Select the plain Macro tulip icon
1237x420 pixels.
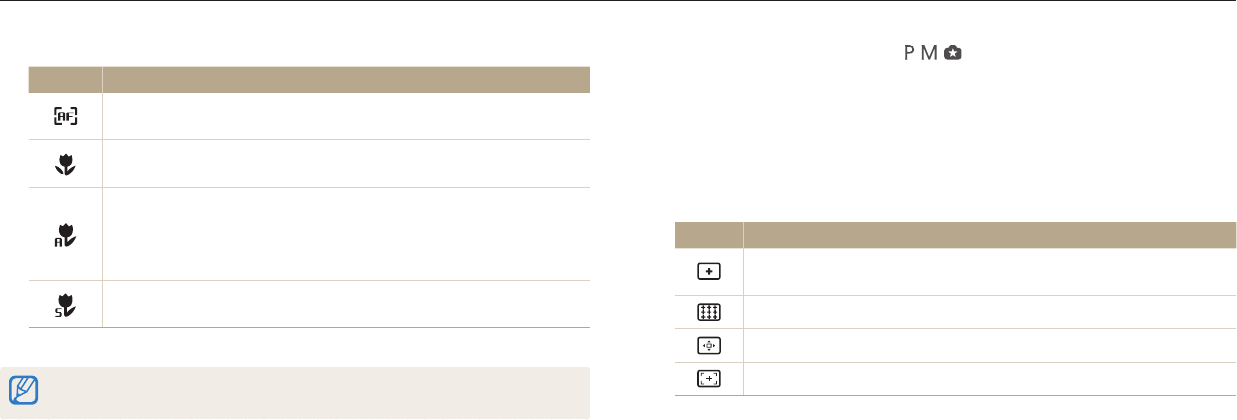[x=66, y=163]
